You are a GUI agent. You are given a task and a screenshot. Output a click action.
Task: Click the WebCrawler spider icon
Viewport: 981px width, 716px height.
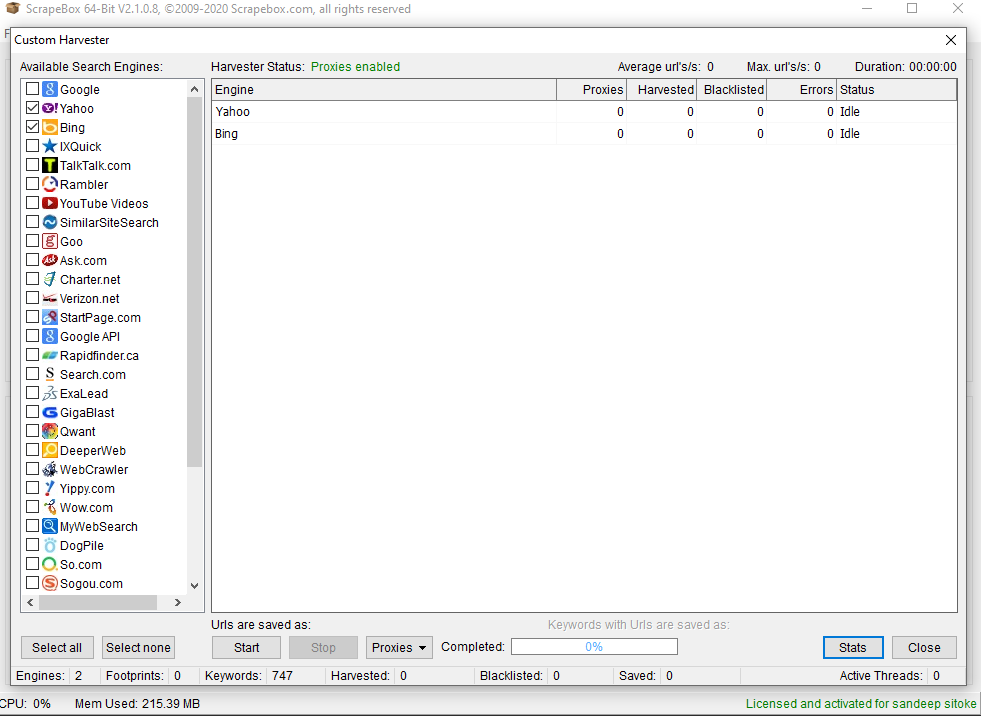pyautogui.click(x=50, y=469)
